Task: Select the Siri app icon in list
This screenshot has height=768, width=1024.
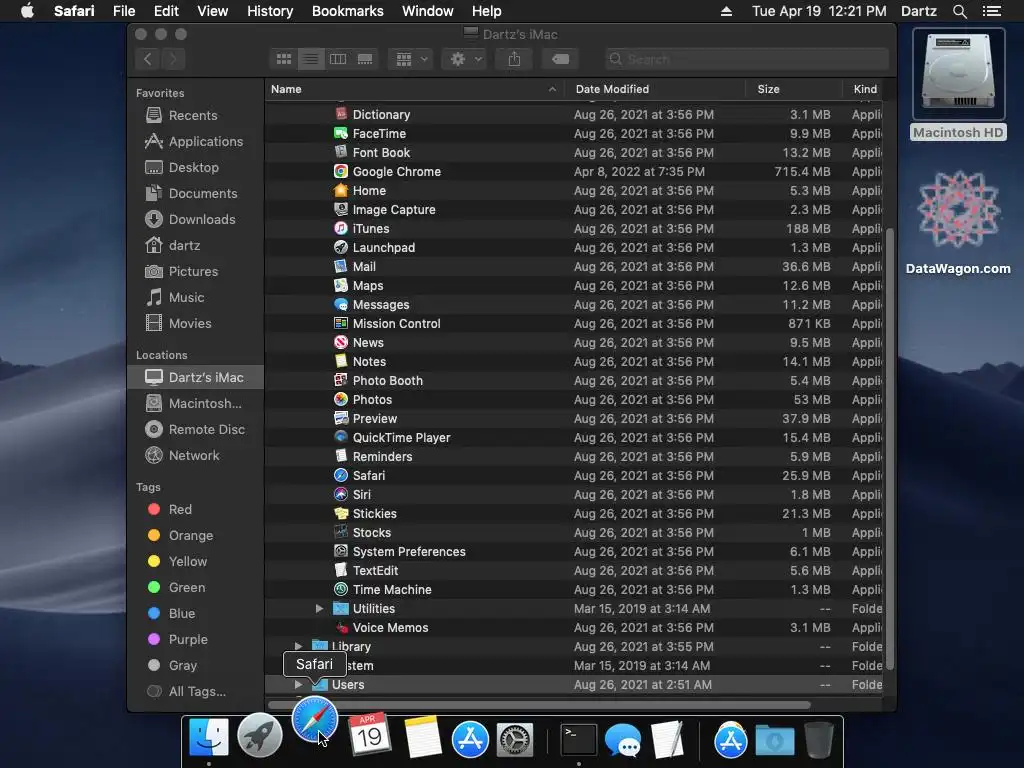Action: tap(341, 494)
